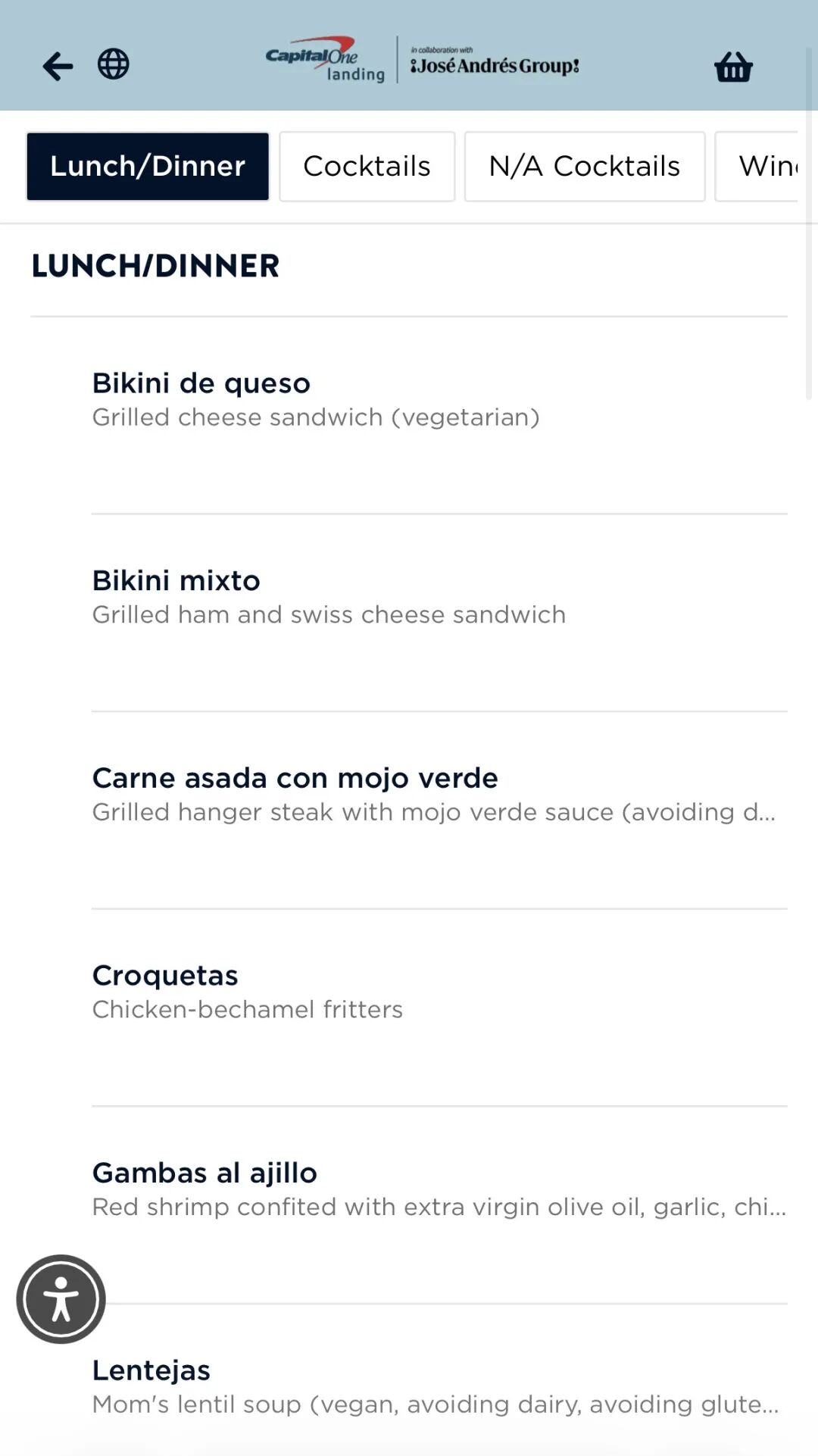Screen dimensions: 818x1456
Task: Open the Bikini de queso item
Action: tap(439, 416)
